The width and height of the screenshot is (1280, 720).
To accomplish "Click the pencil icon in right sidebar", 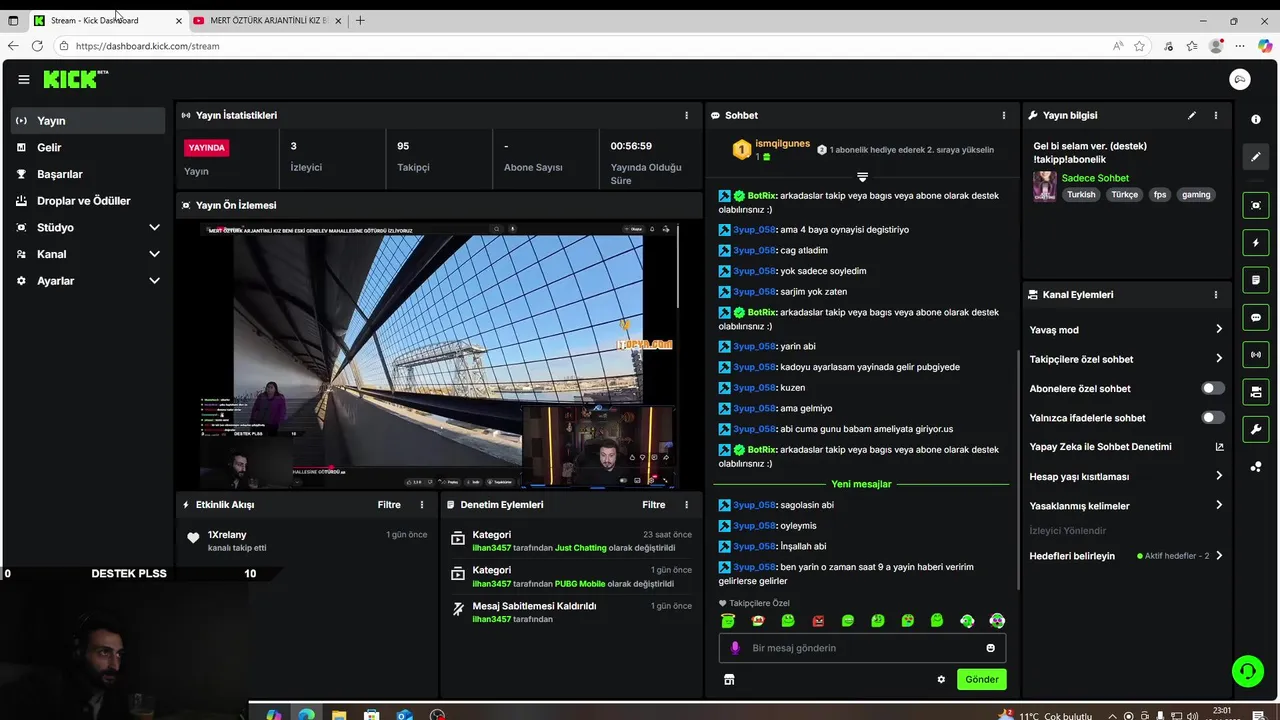I will pos(1256,157).
